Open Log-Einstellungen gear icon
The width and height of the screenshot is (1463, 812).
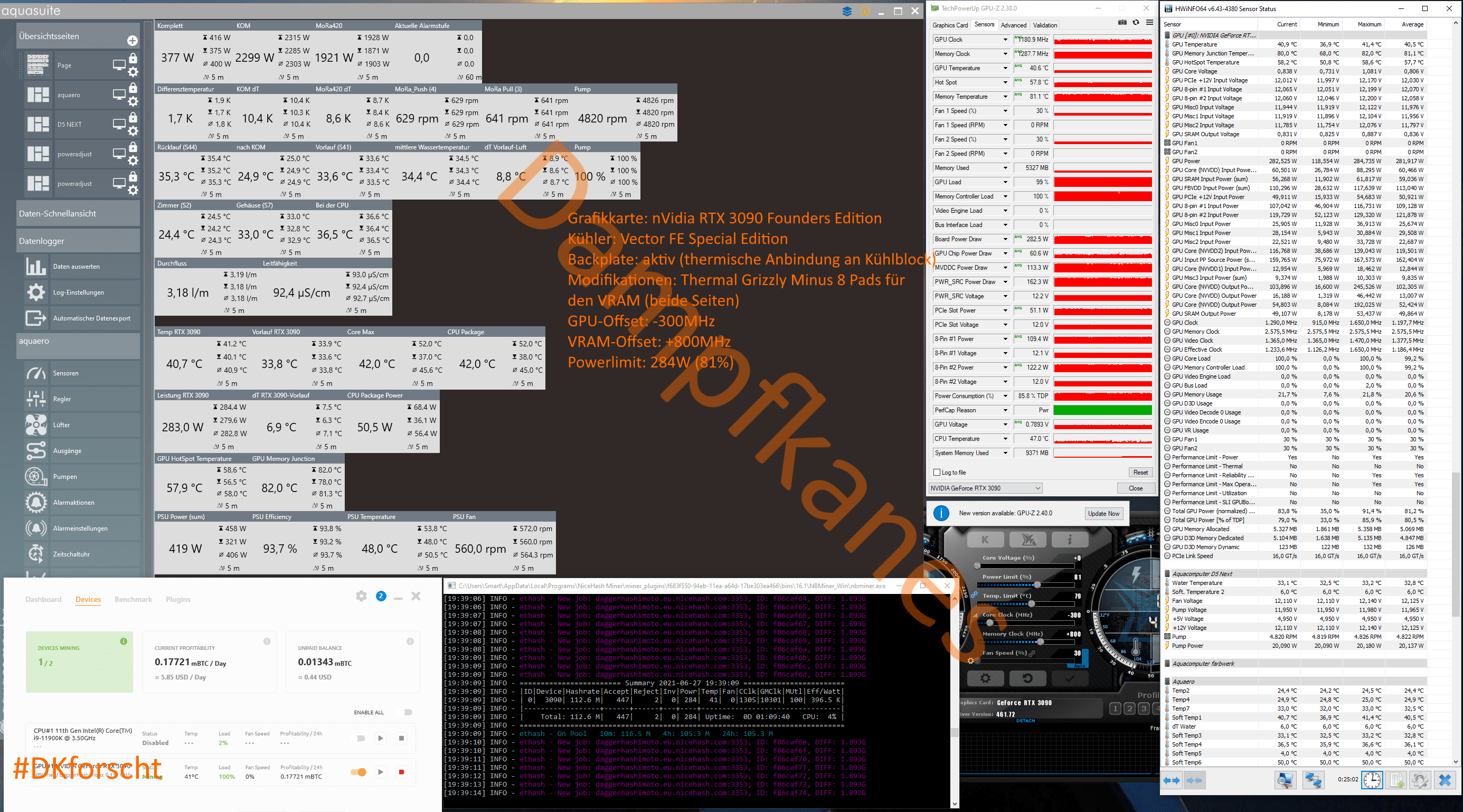[36, 292]
